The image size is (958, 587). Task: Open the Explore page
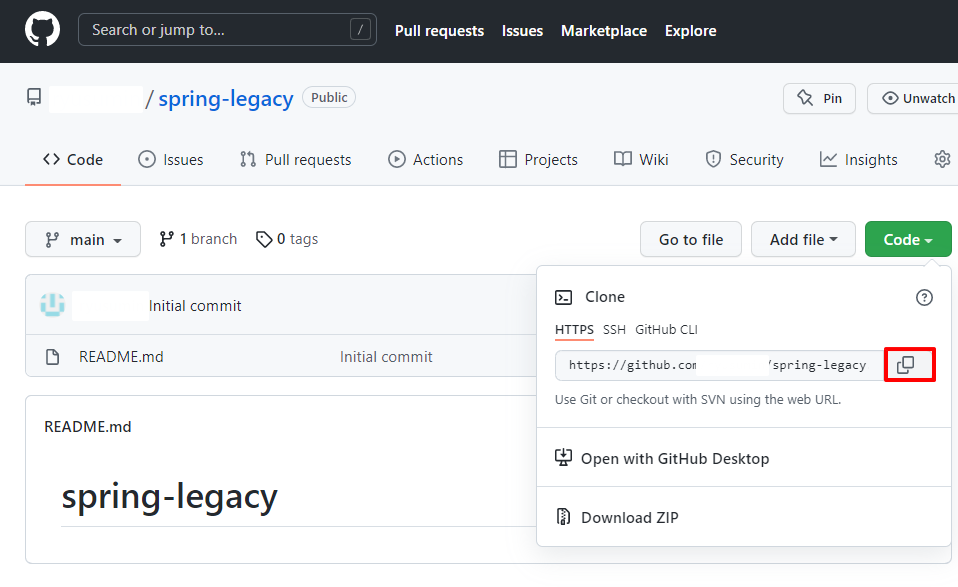point(690,31)
